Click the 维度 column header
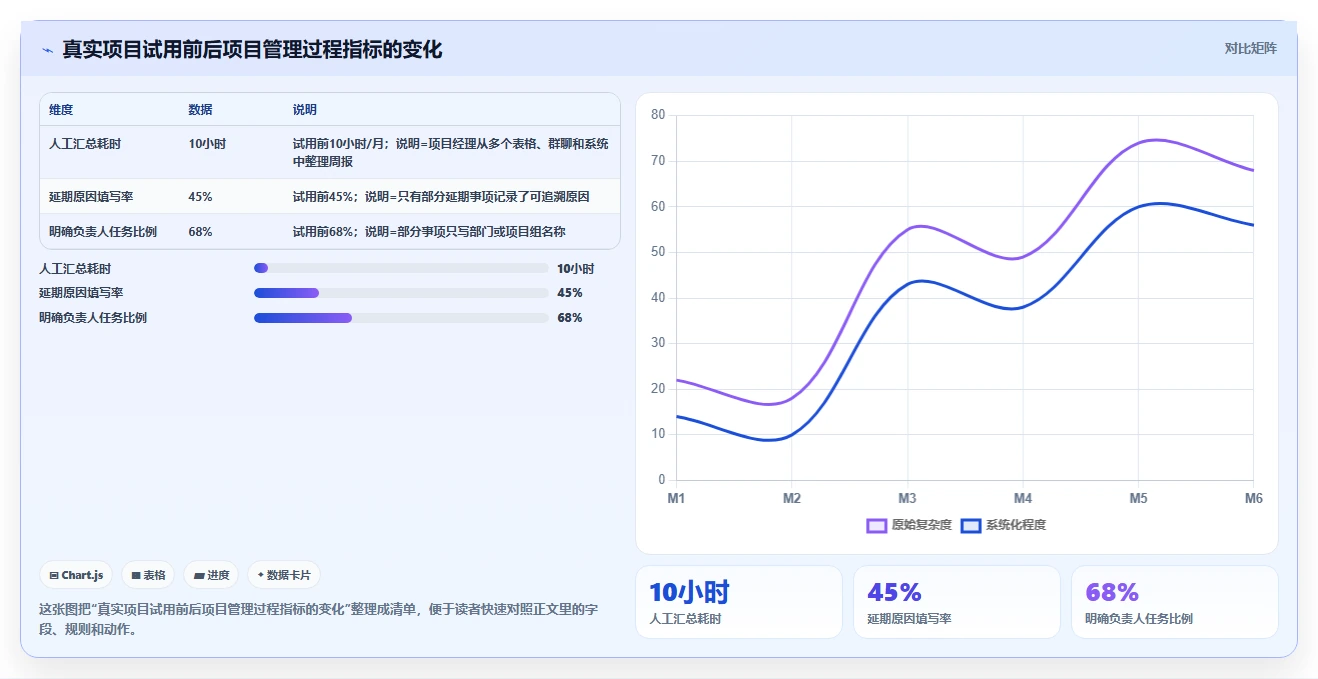Viewport: 1318px width, 679px height. (x=61, y=110)
